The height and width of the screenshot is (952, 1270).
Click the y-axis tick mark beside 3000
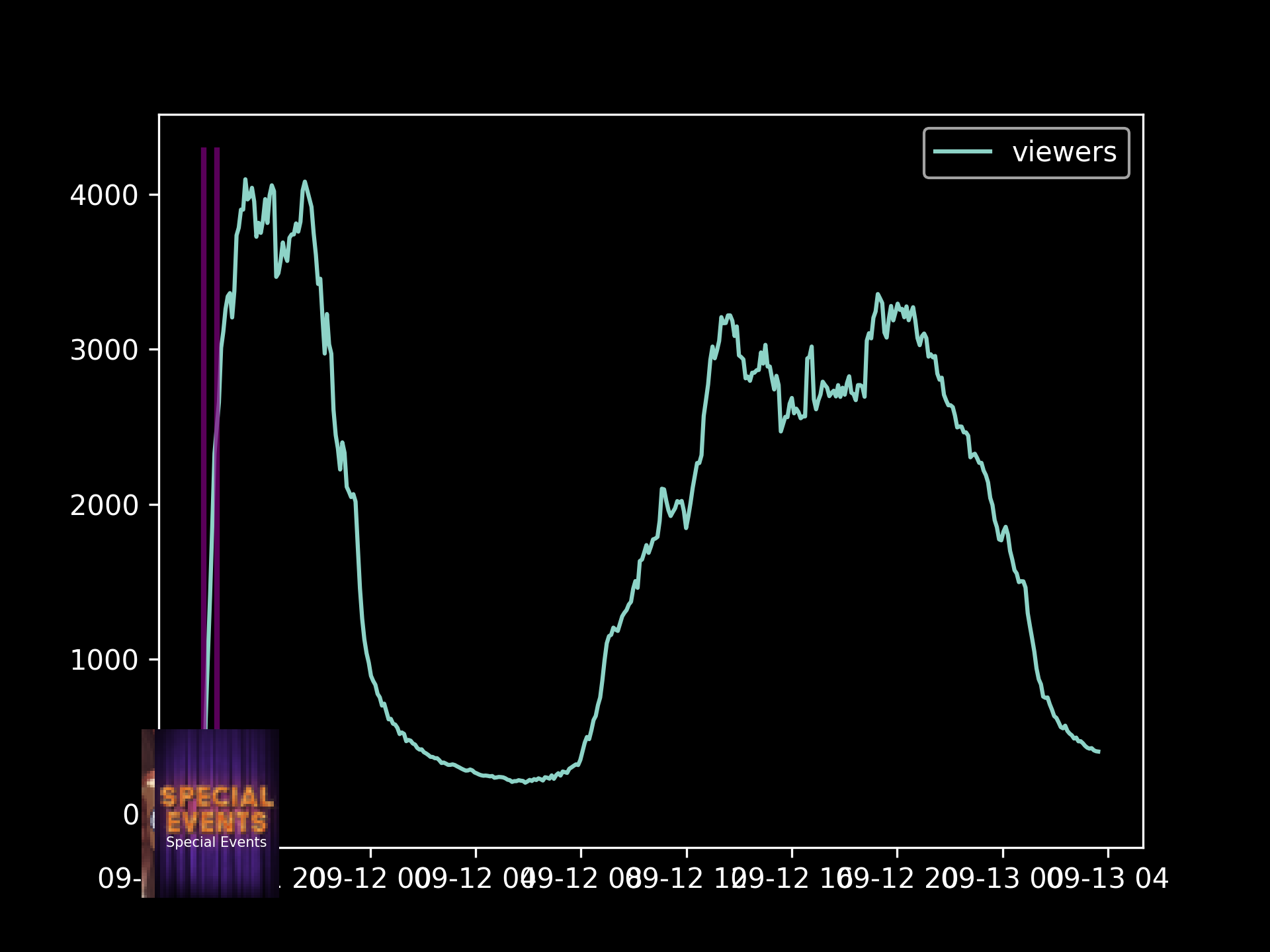click(153, 350)
